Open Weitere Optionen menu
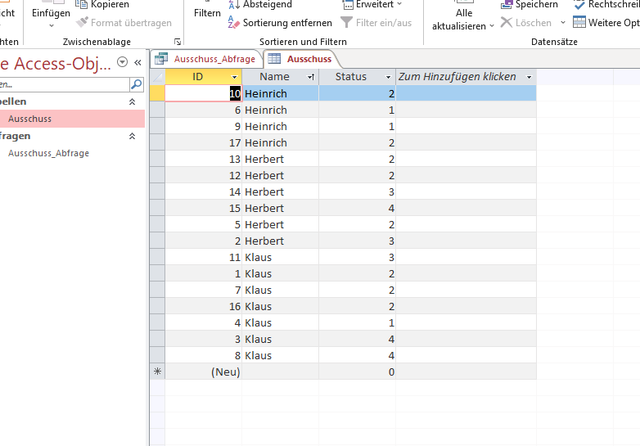Image resolution: width=640 pixels, height=446 pixels. click(606, 22)
